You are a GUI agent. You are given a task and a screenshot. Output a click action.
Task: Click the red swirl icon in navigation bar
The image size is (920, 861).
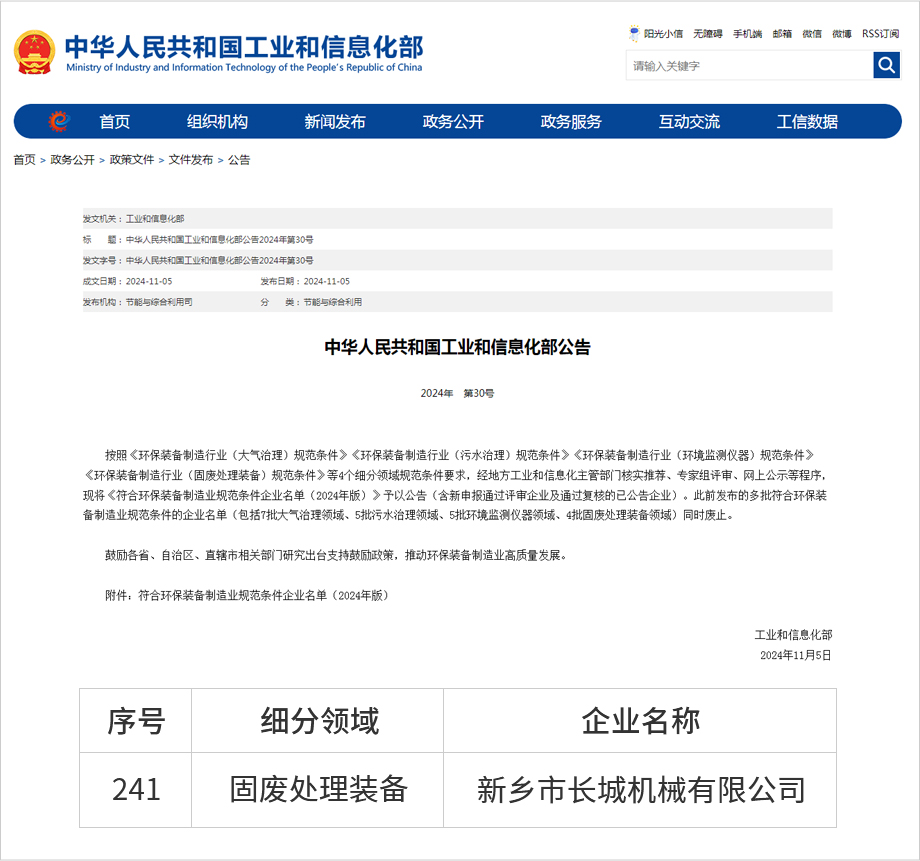click(x=59, y=121)
